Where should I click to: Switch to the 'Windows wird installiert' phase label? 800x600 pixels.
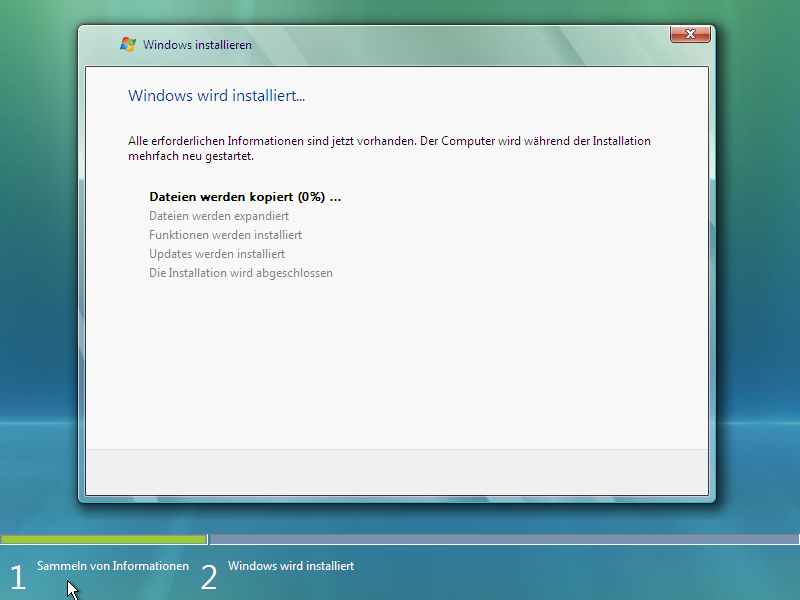291,565
